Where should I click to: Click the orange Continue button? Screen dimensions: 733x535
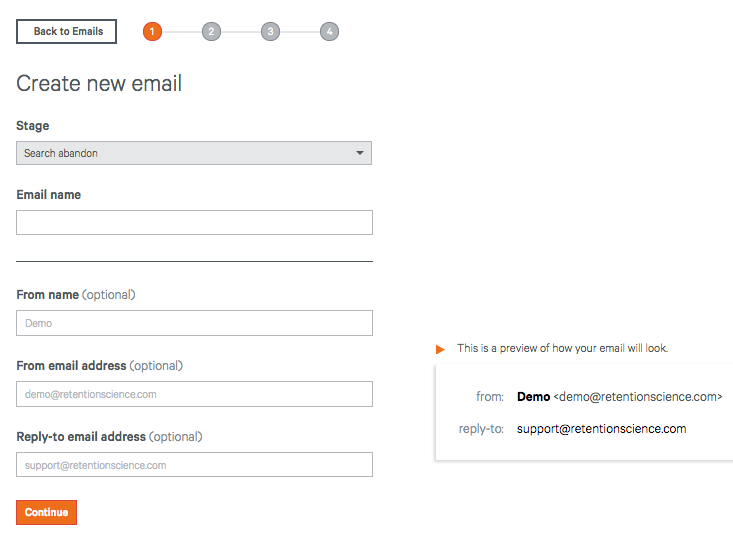coord(46,512)
